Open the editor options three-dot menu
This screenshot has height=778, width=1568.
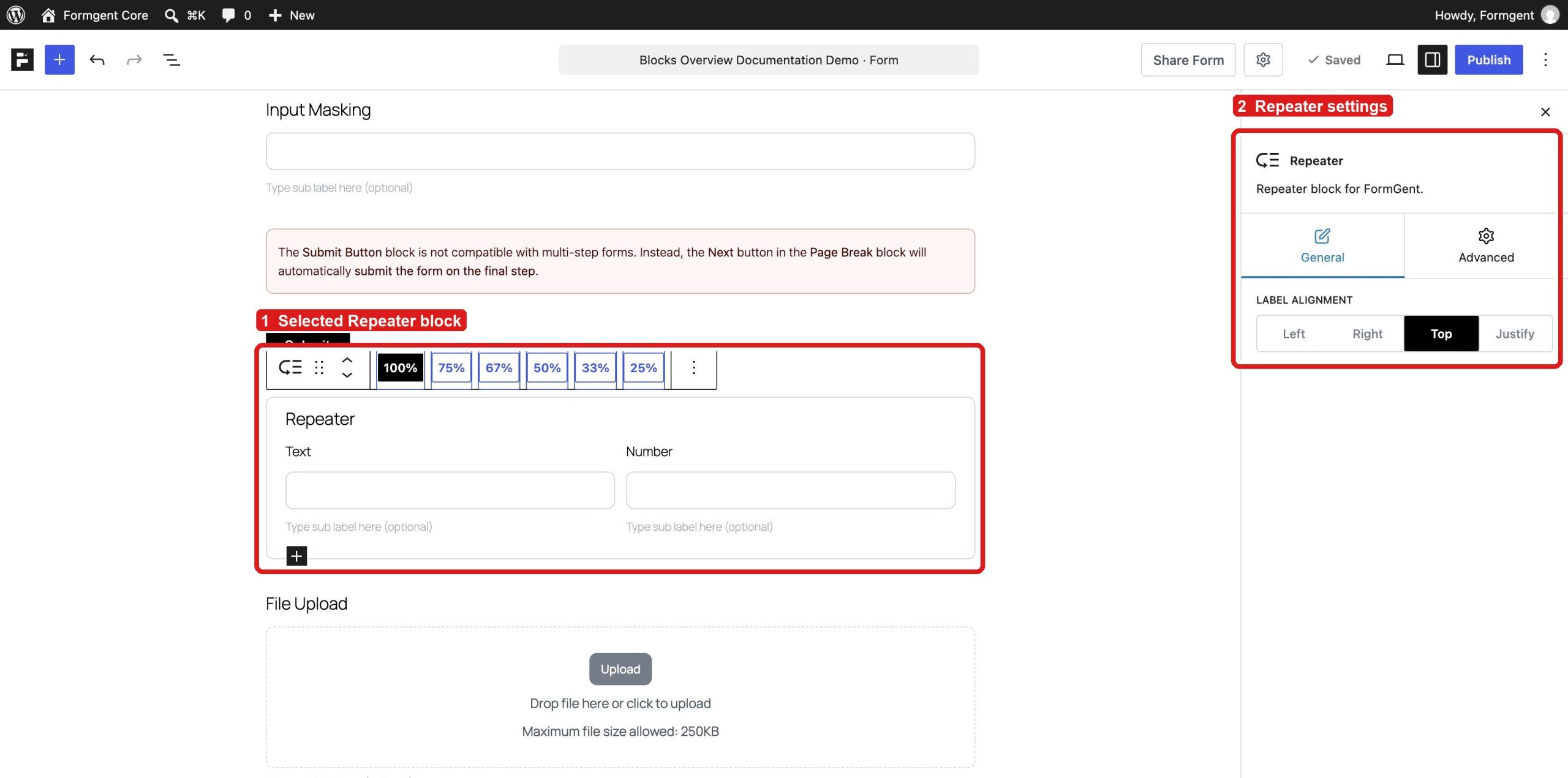1545,59
